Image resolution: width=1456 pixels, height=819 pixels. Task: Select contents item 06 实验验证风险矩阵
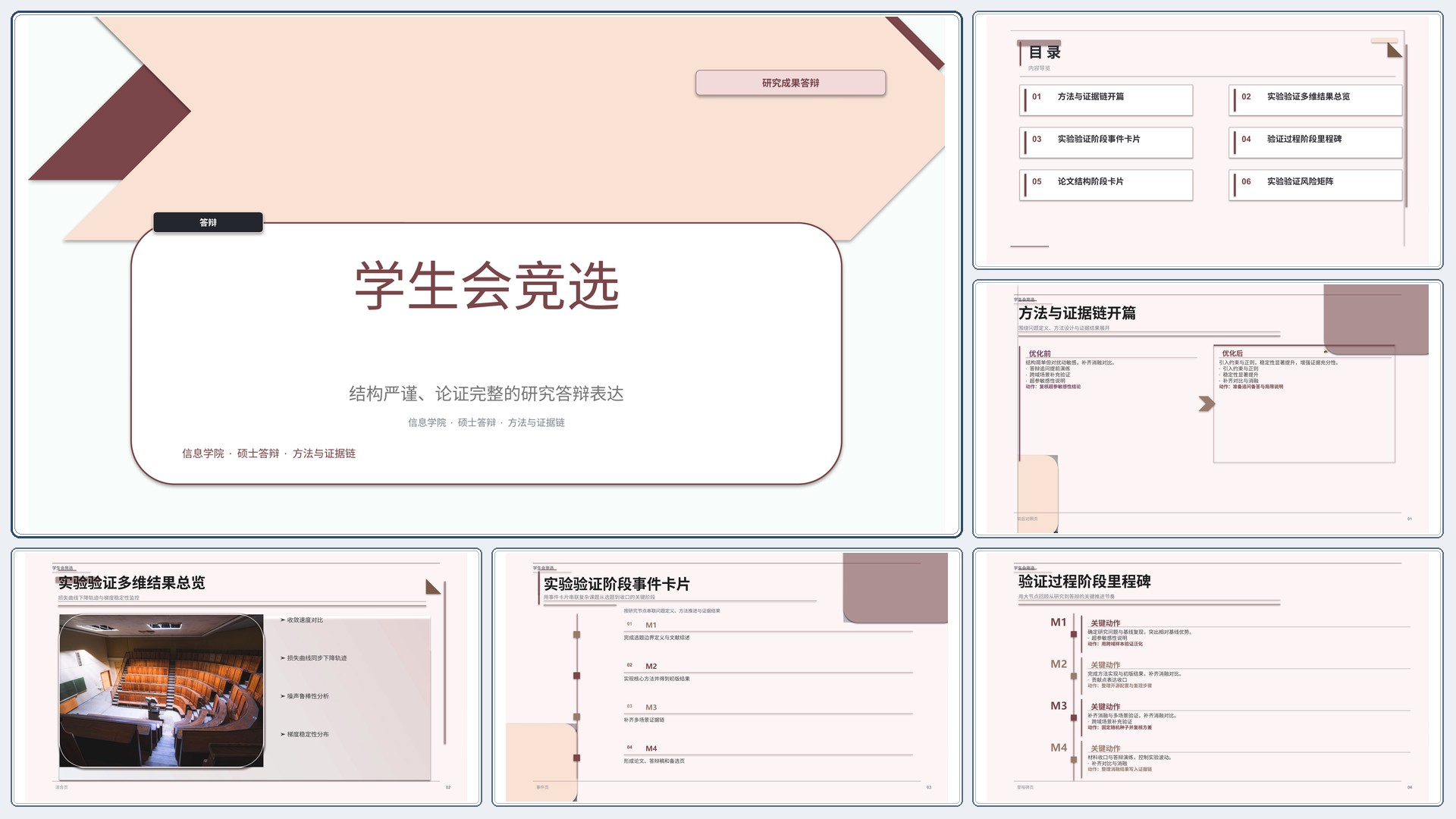coord(1315,185)
